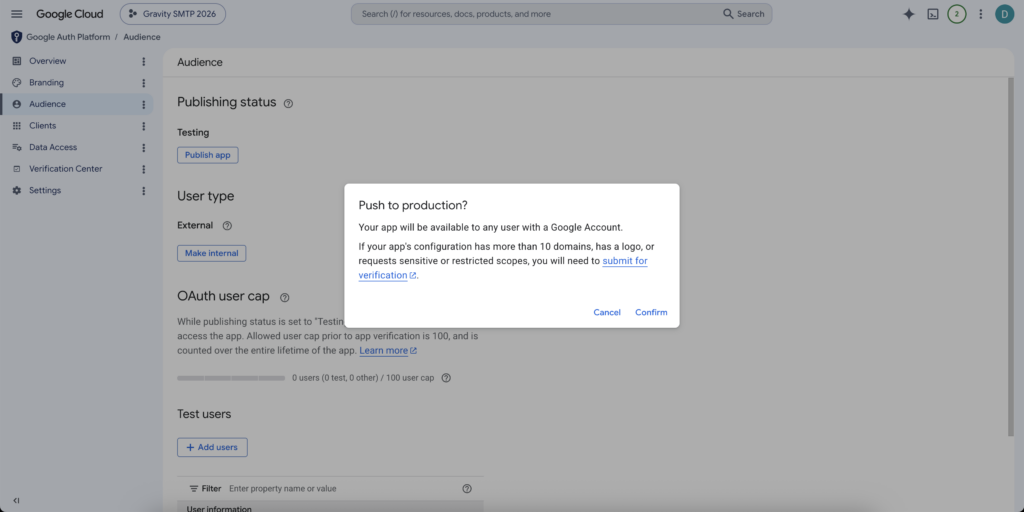The width and height of the screenshot is (1024, 512).
Task: Open the Gravity SMTP 2026 project picker
Action: [x=172, y=14]
